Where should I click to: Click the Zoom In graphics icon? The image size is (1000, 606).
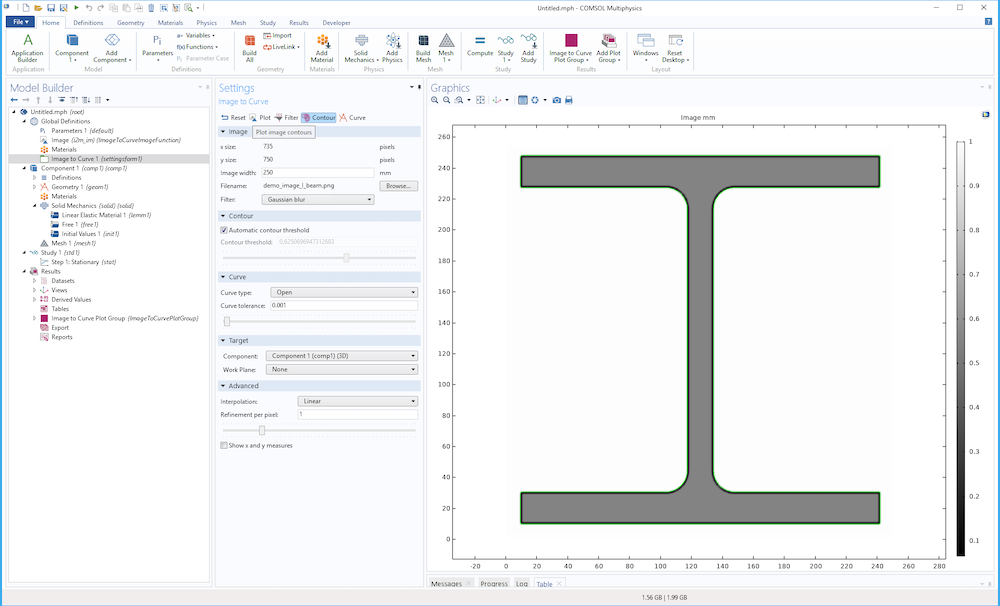pos(436,100)
